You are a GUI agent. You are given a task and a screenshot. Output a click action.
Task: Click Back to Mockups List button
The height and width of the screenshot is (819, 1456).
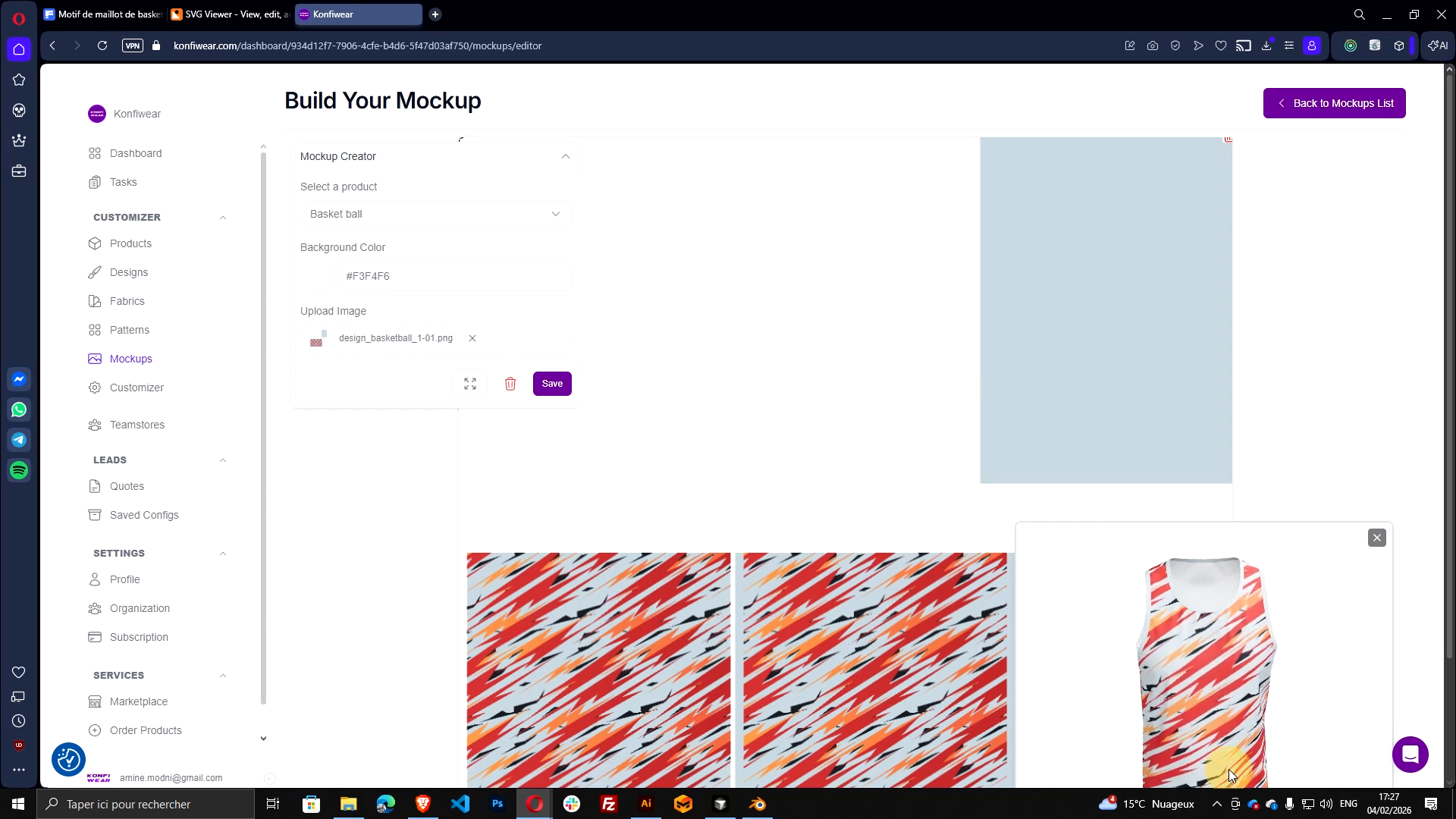tap(1334, 103)
